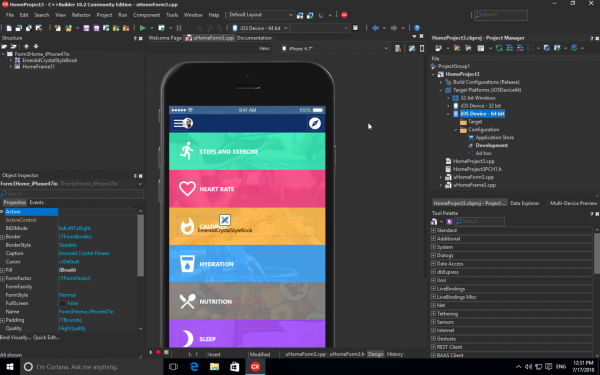Open C++Builder from the Windows taskbar
Viewport: 600px width, 375px height.
click(255, 367)
